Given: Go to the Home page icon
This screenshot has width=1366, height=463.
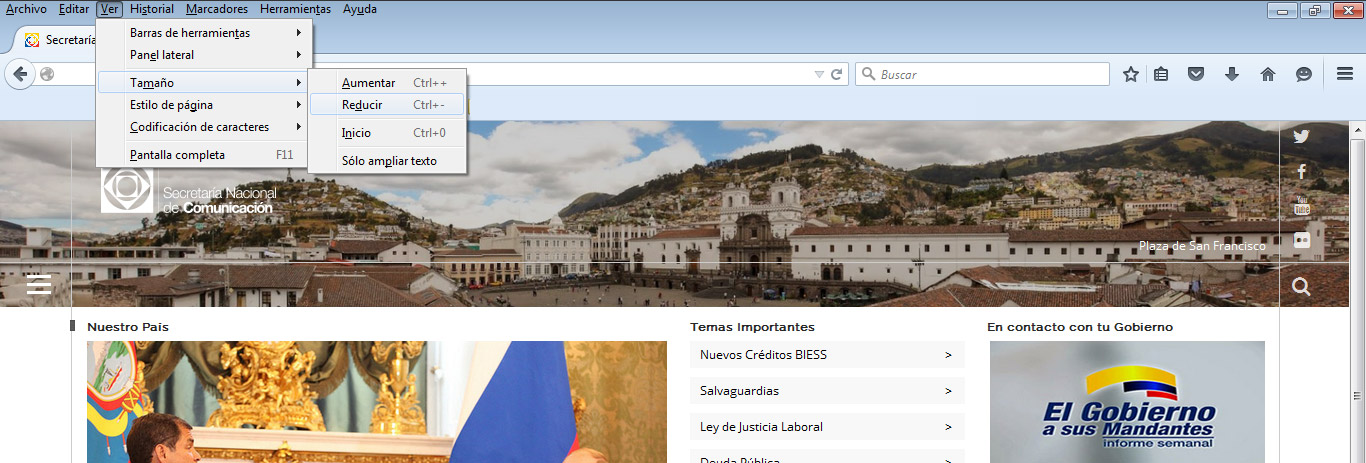Looking at the screenshot, I should (x=1267, y=74).
